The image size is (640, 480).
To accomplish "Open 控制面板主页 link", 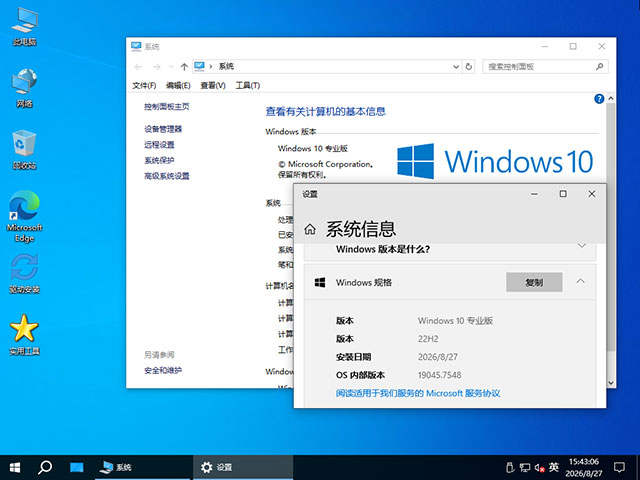I will (x=167, y=107).
